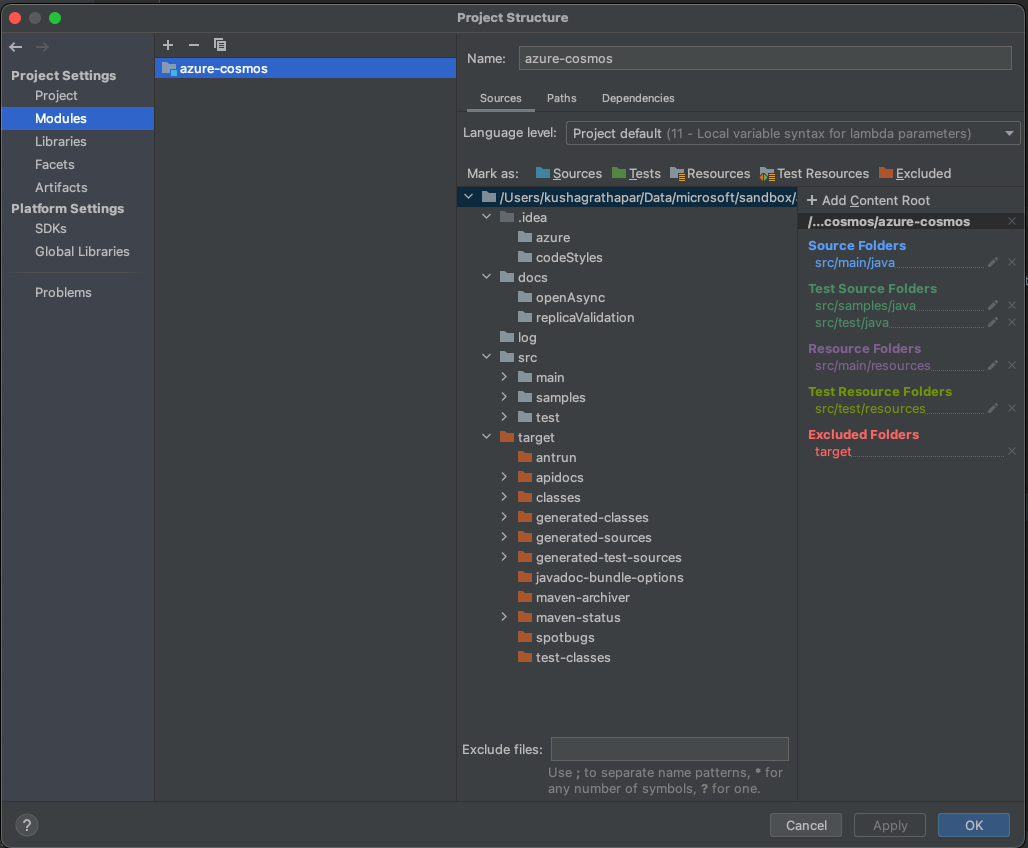The width and height of the screenshot is (1028, 848).
Task: Select the Tests mark icon
Action: click(x=620, y=173)
